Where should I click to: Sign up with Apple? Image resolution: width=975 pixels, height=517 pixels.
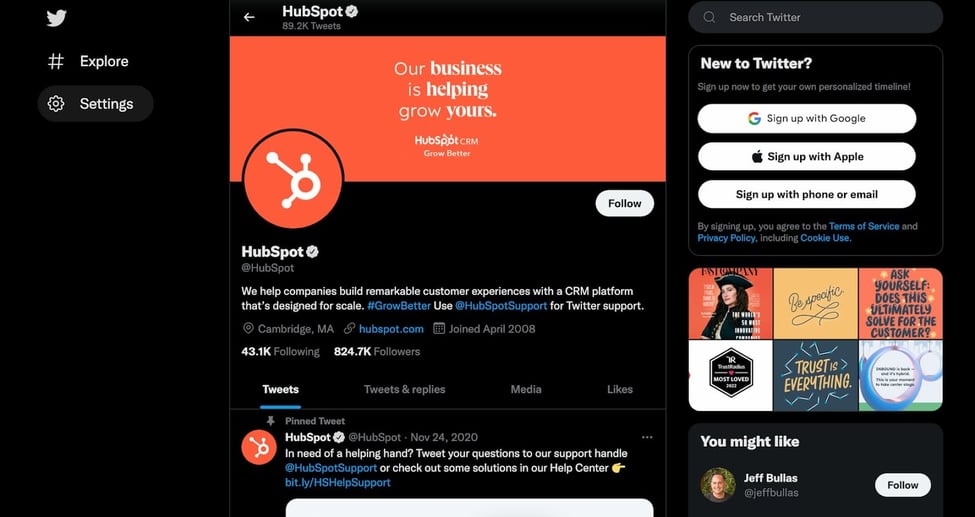(x=806, y=157)
